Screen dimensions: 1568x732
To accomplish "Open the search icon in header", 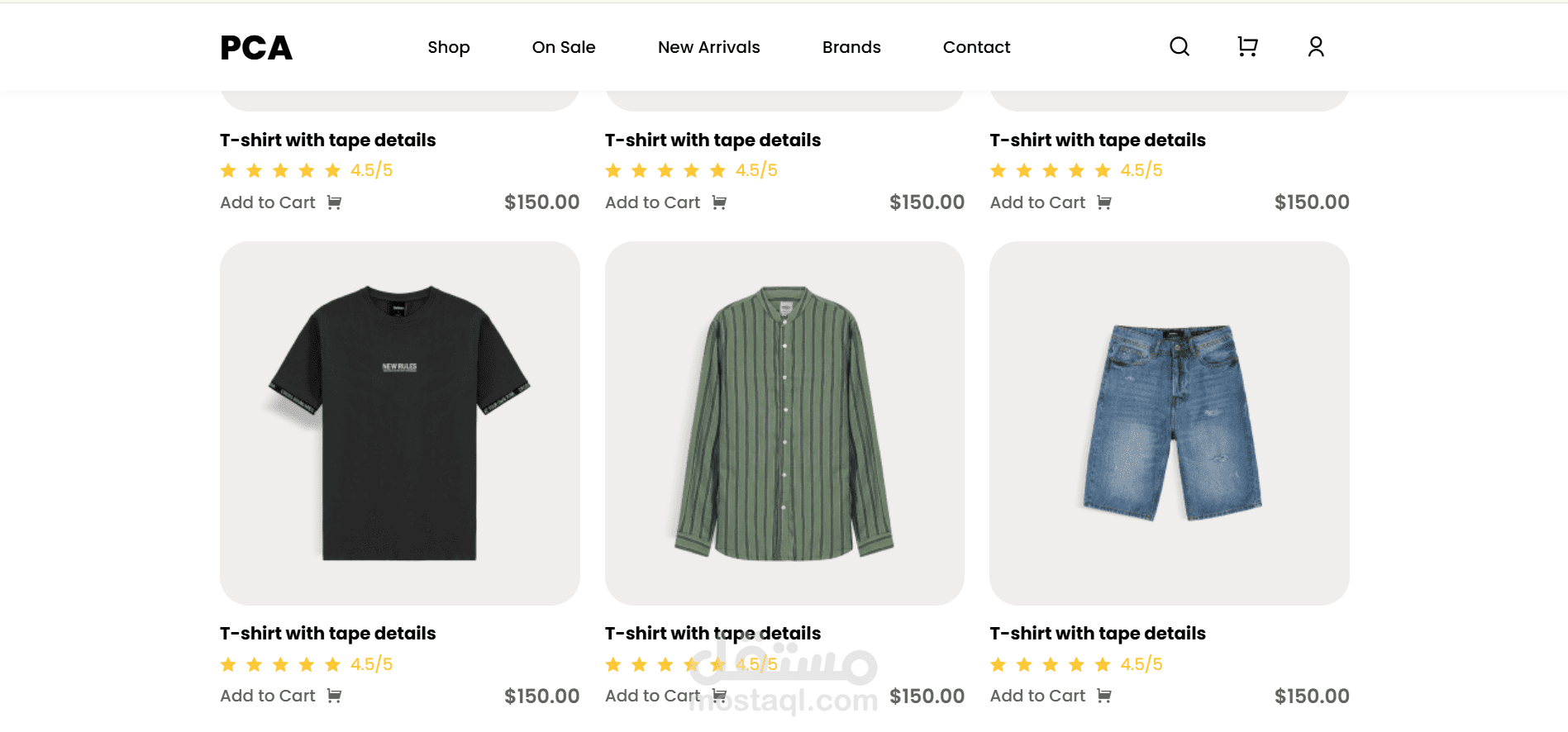I will coord(1180,47).
